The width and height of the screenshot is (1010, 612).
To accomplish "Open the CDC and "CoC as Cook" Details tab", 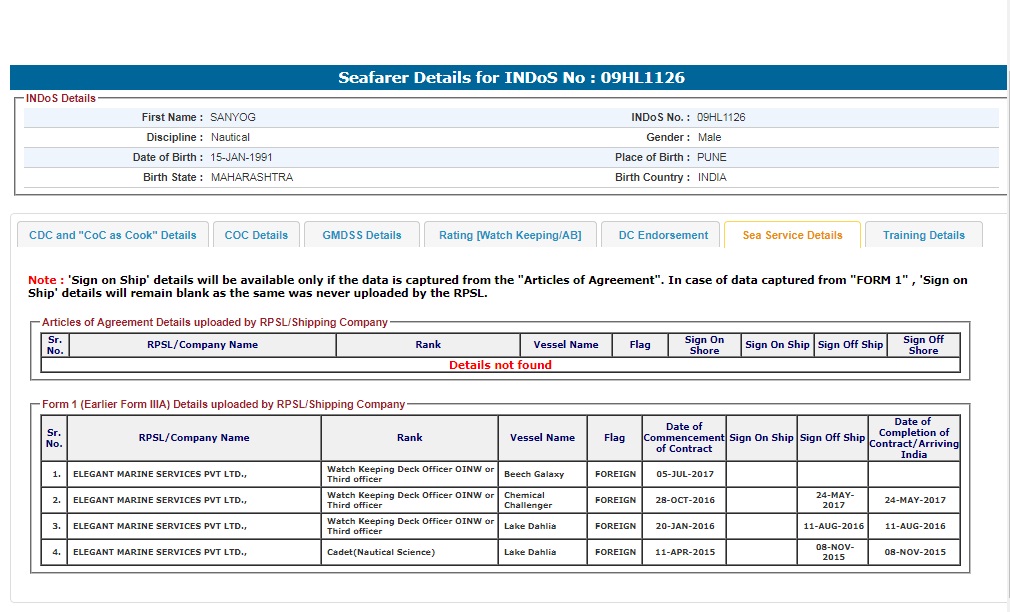I will click(113, 235).
